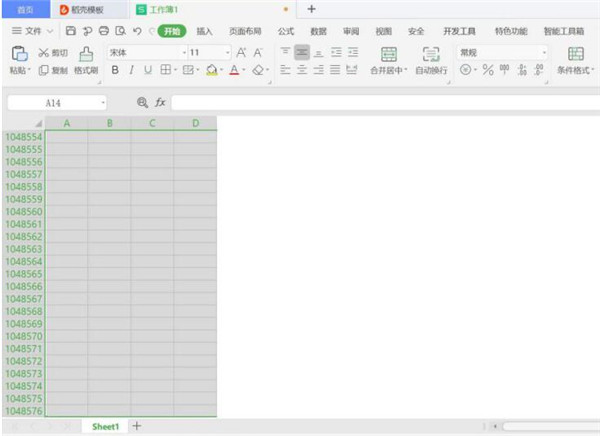The image size is (600, 436).
Task: Open the 公式 Formulas tab
Action: tap(286, 31)
